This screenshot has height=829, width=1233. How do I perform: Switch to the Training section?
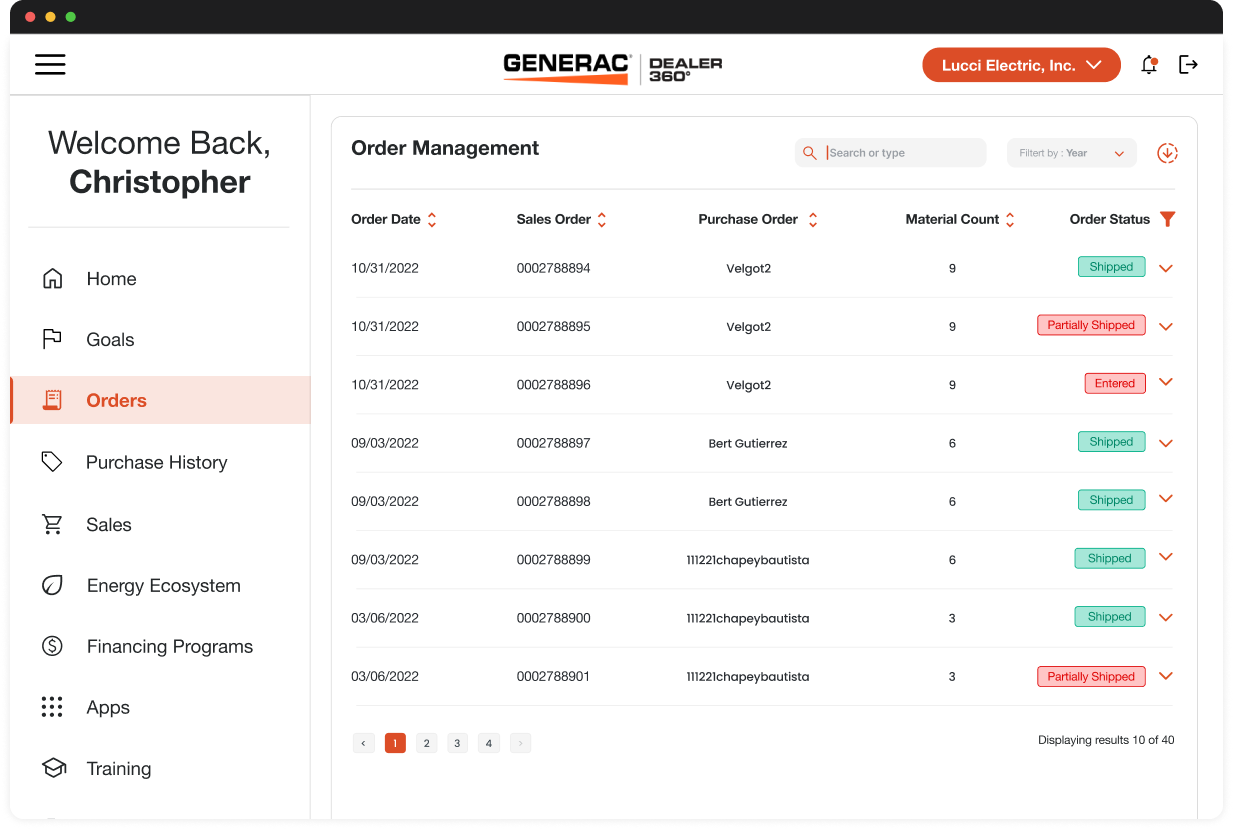point(52,768)
